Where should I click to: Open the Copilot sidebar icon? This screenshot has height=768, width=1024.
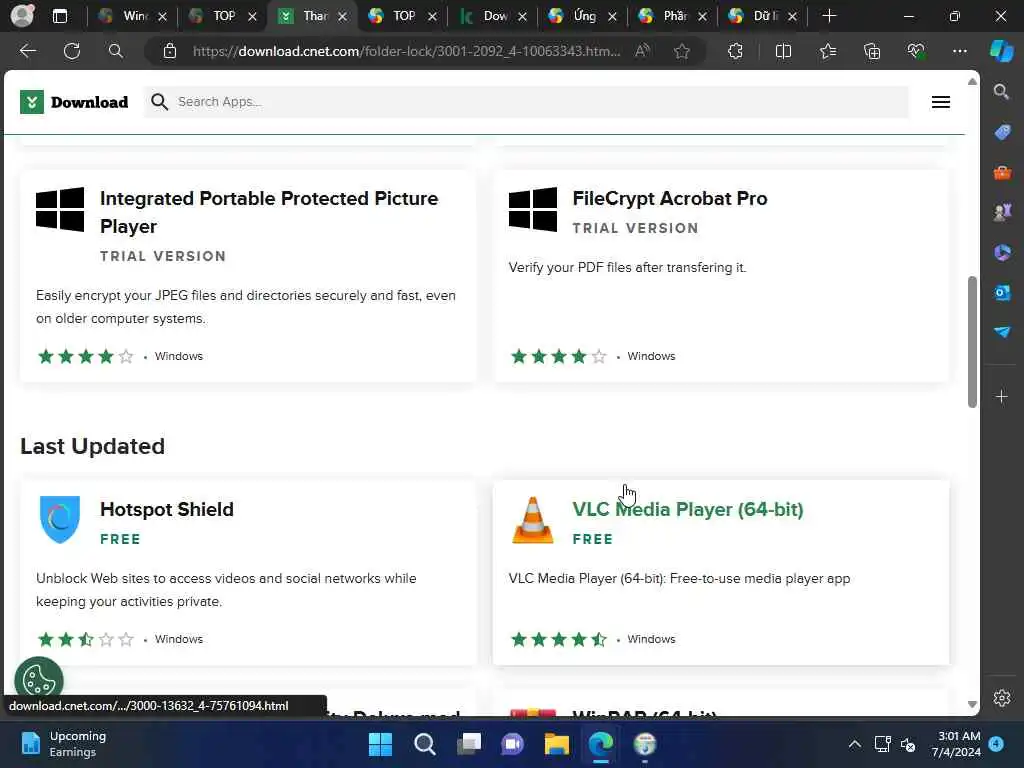click(1002, 51)
